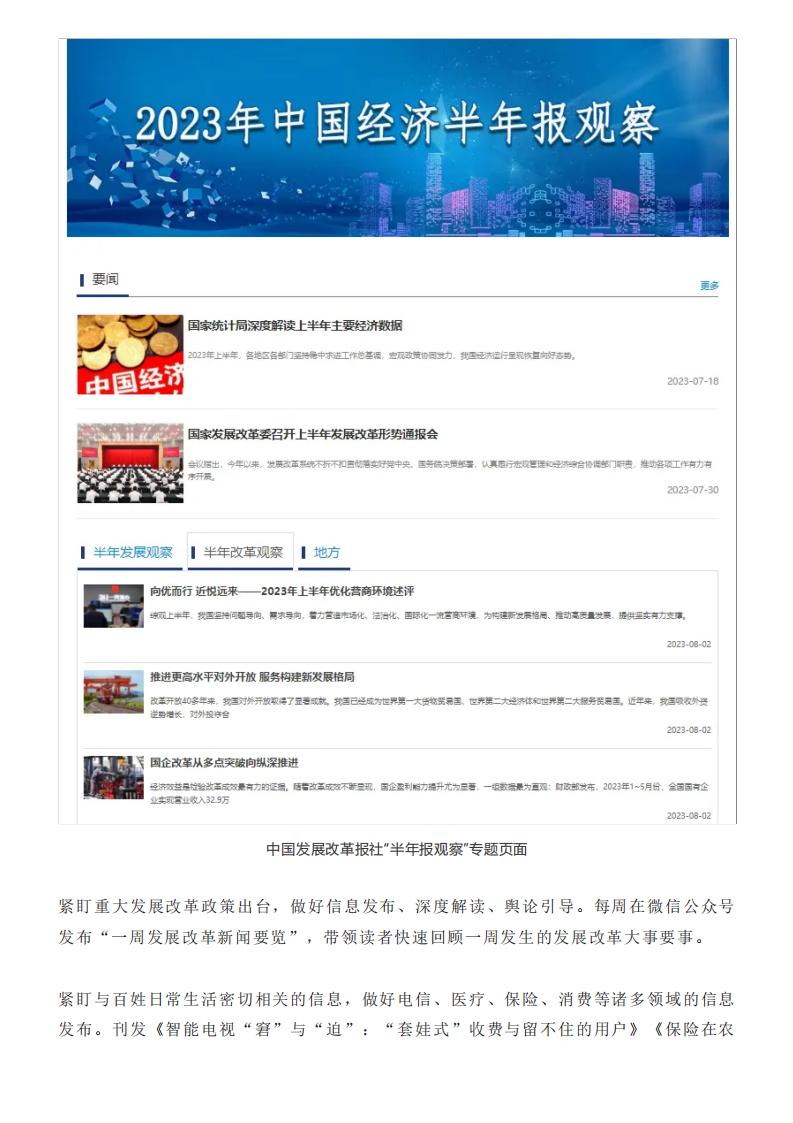793x1123 pixels.
Task: Select date 2023-08-02 of 国企改革 article
Action: tap(688, 816)
